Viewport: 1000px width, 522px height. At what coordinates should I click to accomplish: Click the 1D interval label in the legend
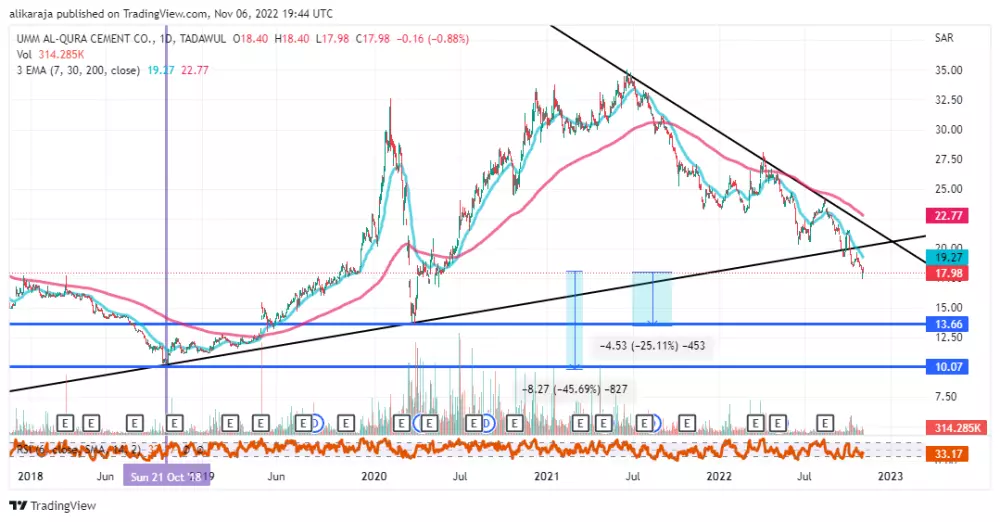(166, 39)
